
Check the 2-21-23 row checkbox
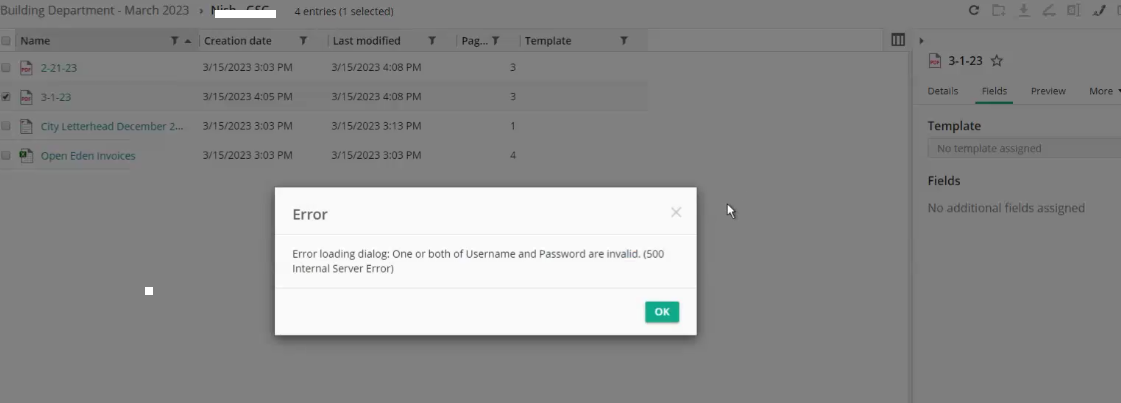[x=6, y=68]
